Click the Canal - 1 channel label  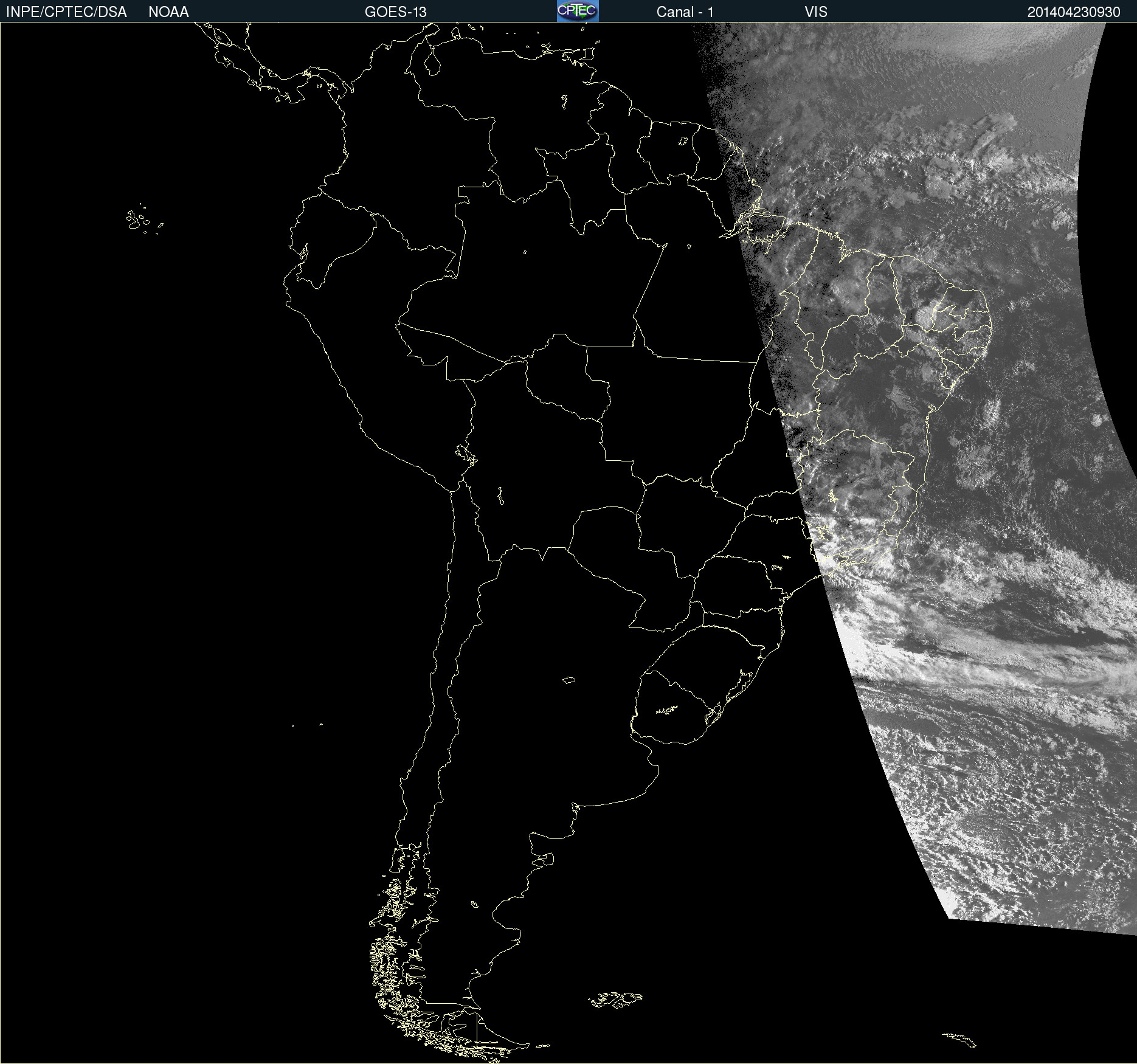click(x=685, y=12)
